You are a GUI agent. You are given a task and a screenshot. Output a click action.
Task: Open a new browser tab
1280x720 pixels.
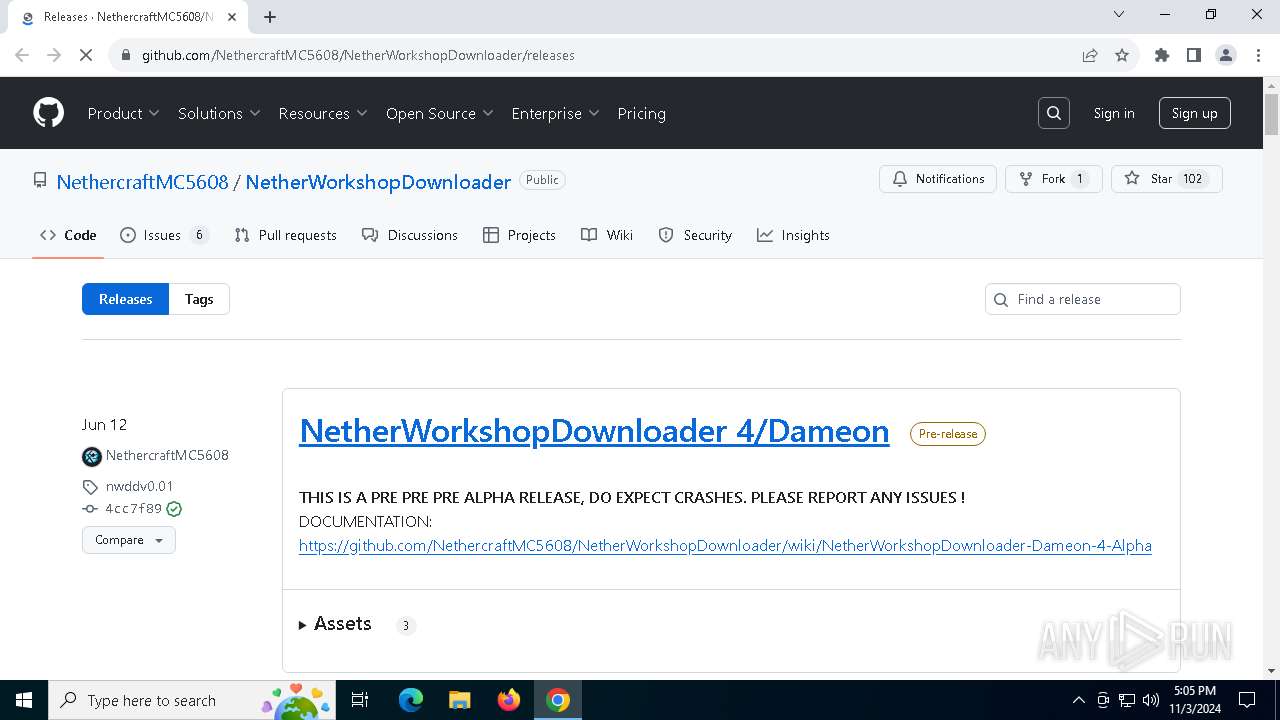pos(270,17)
